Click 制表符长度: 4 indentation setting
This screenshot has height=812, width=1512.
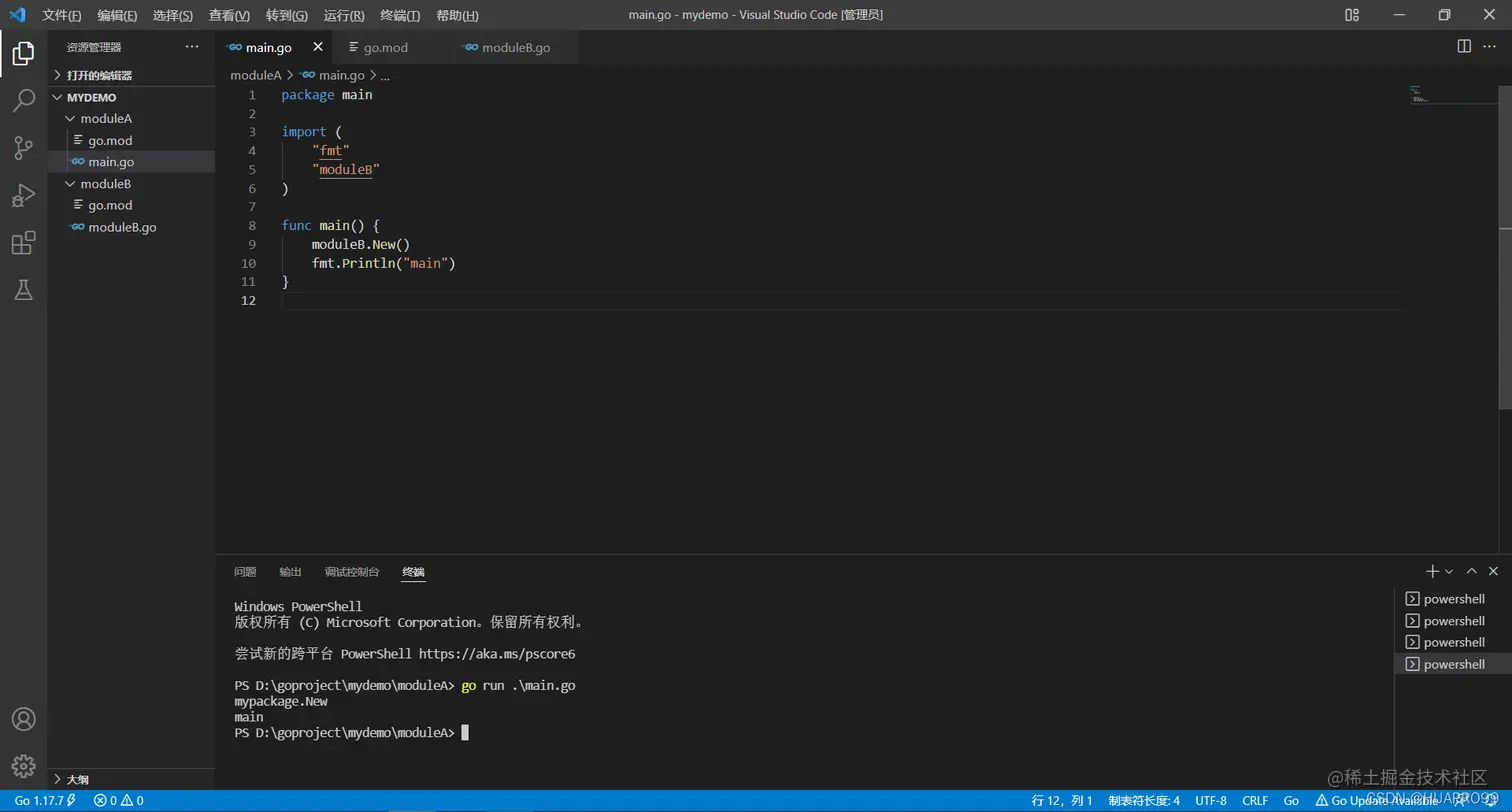[1144, 800]
